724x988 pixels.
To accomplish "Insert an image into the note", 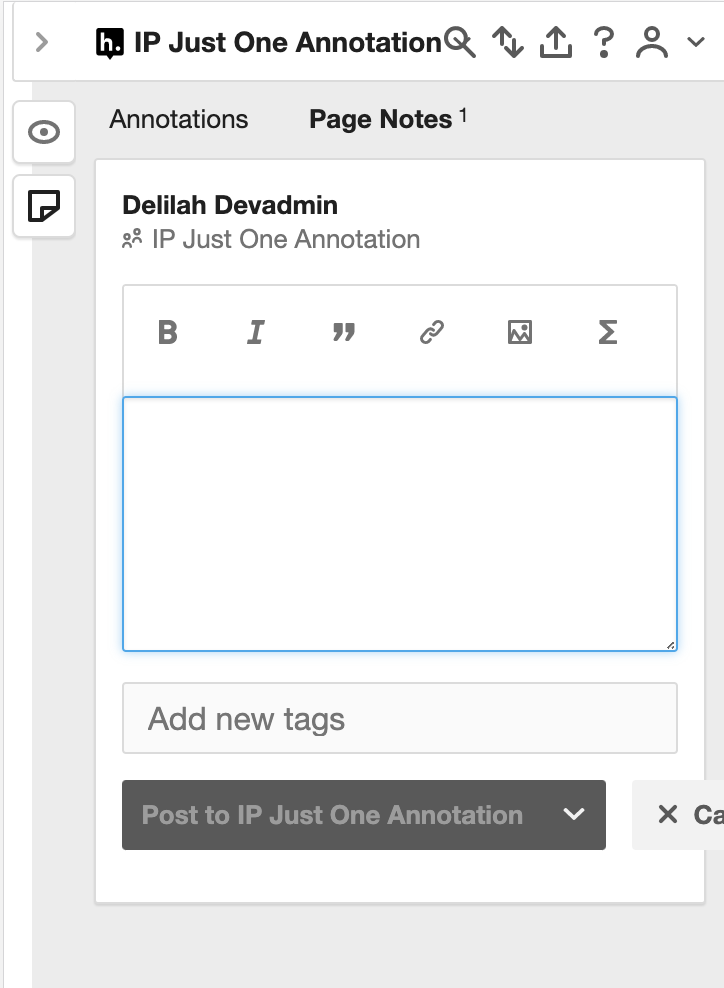I will click(x=520, y=332).
